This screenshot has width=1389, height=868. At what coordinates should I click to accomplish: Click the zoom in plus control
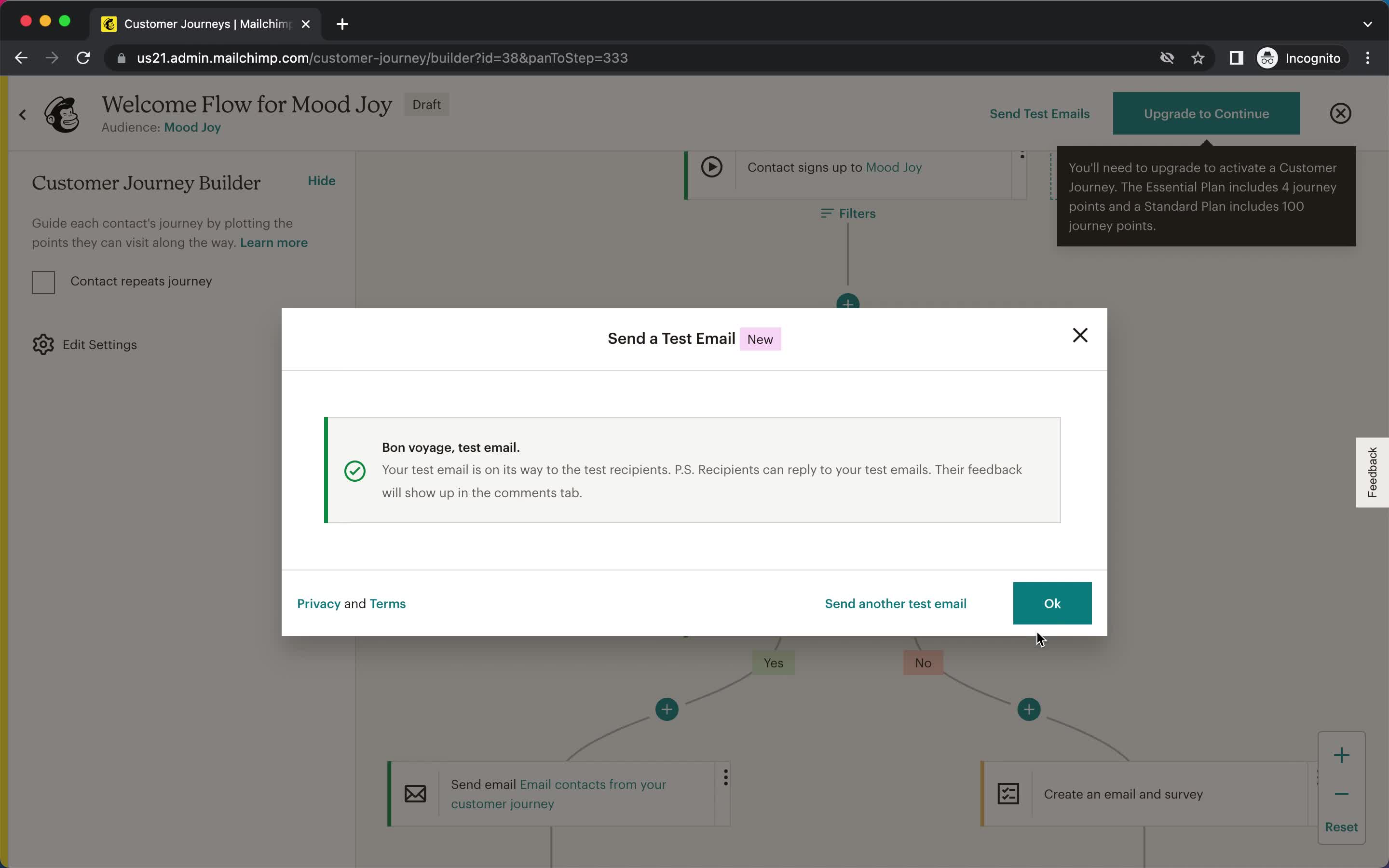click(x=1341, y=755)
